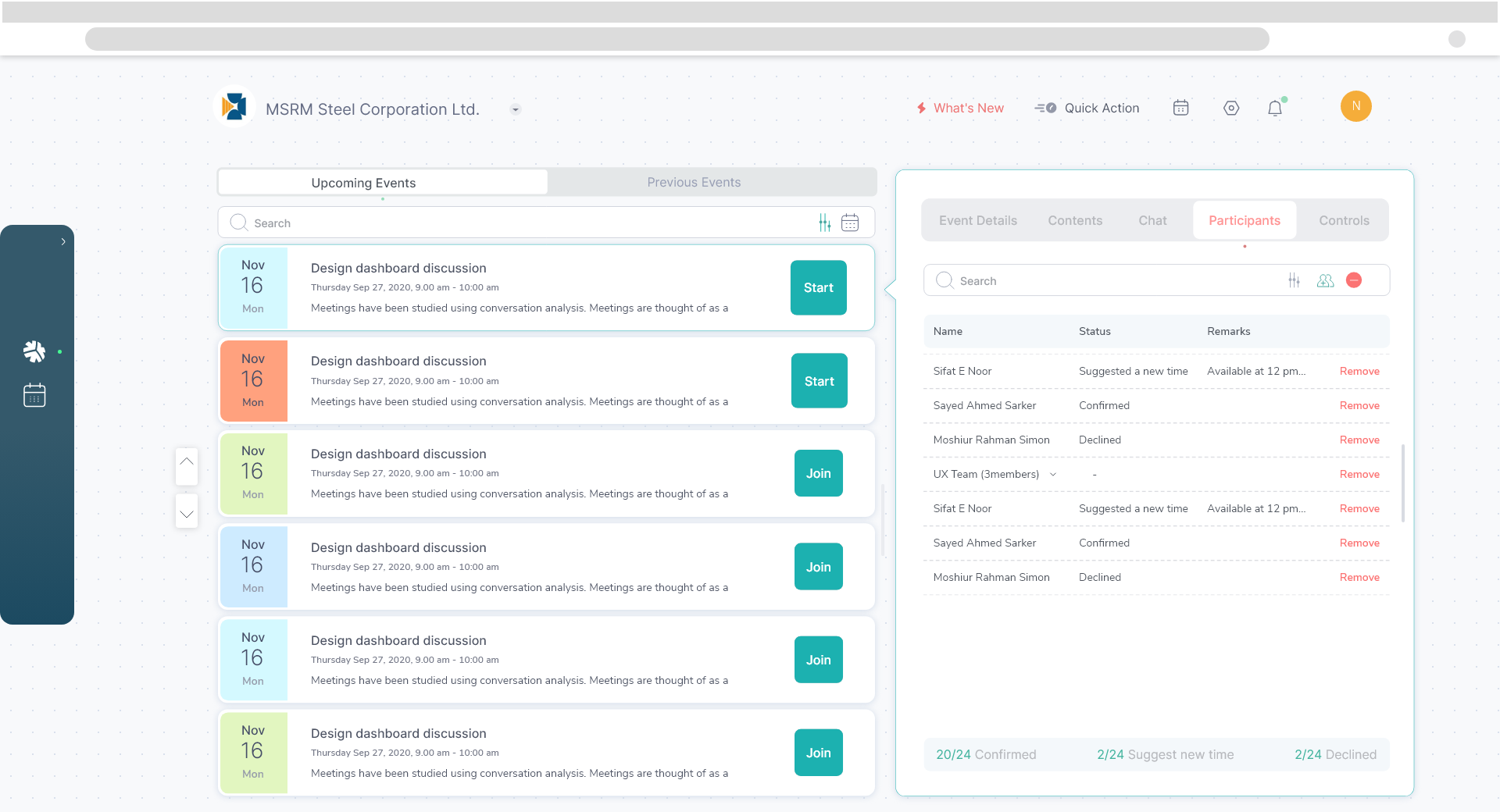
Task: Select the pinwheel app icon in sidebar
Action: (x=34, y=351)
